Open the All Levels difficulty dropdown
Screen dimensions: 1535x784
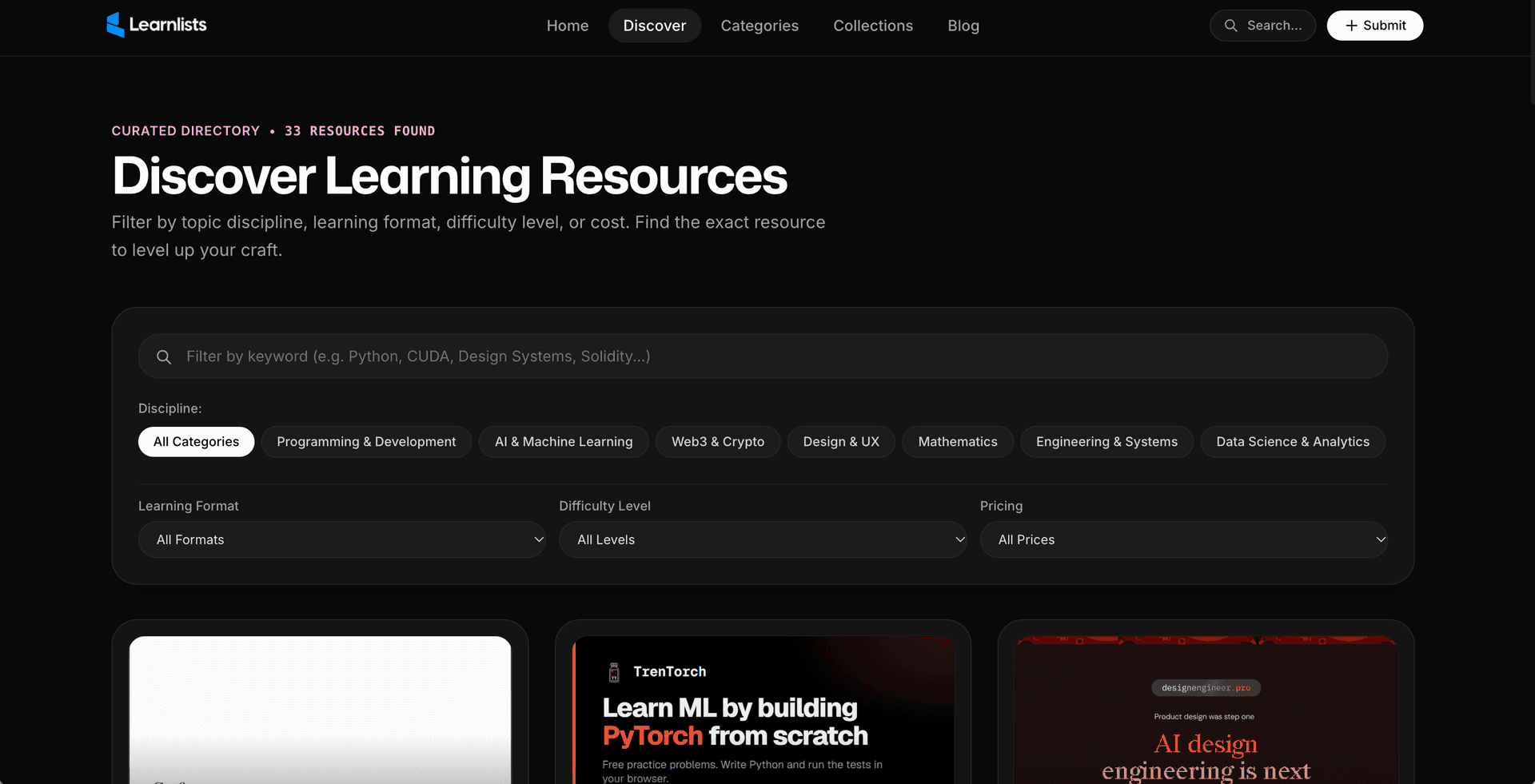[763, 539]
